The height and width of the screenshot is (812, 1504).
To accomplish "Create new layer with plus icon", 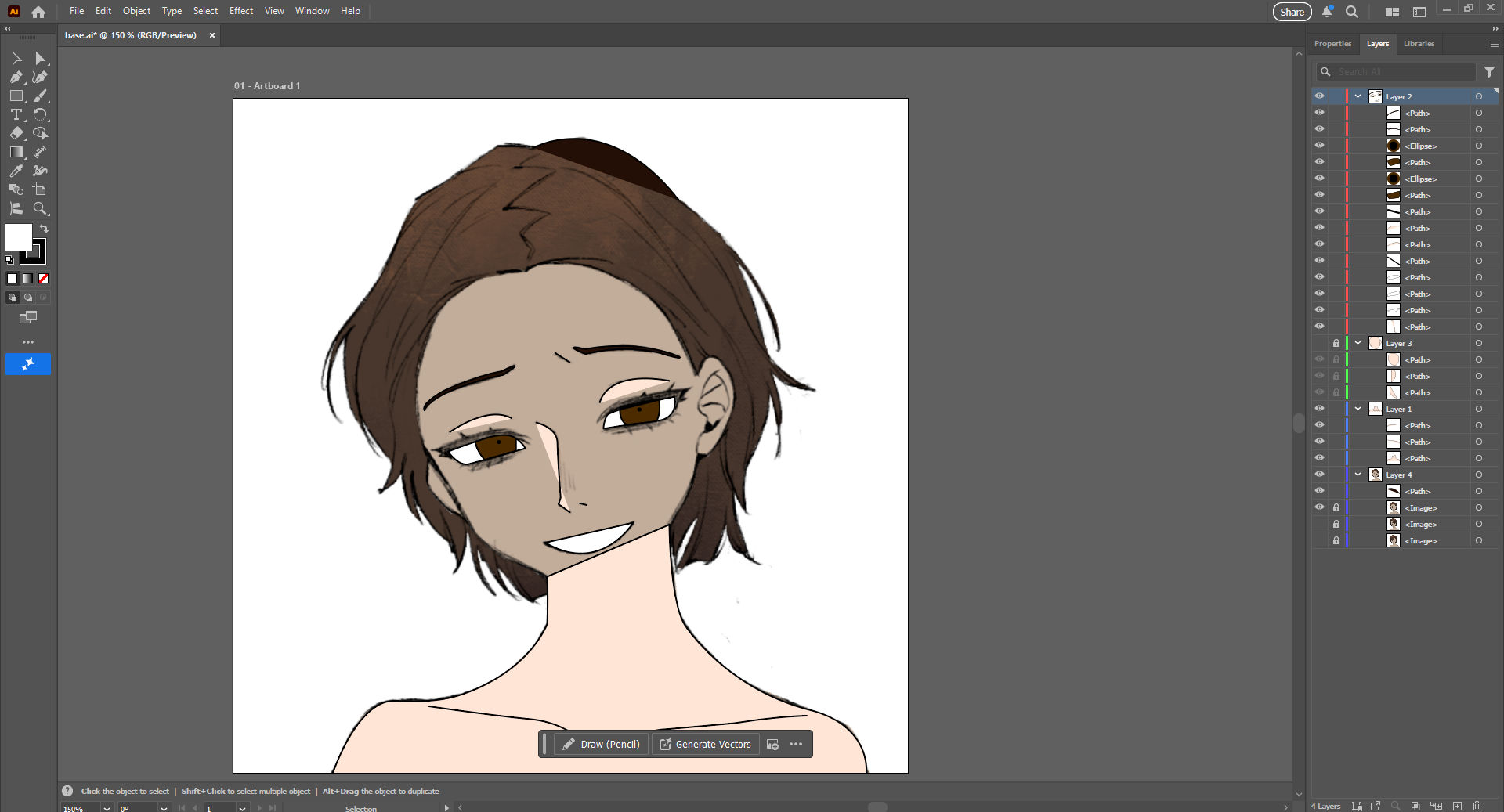I will (1457, 806).
